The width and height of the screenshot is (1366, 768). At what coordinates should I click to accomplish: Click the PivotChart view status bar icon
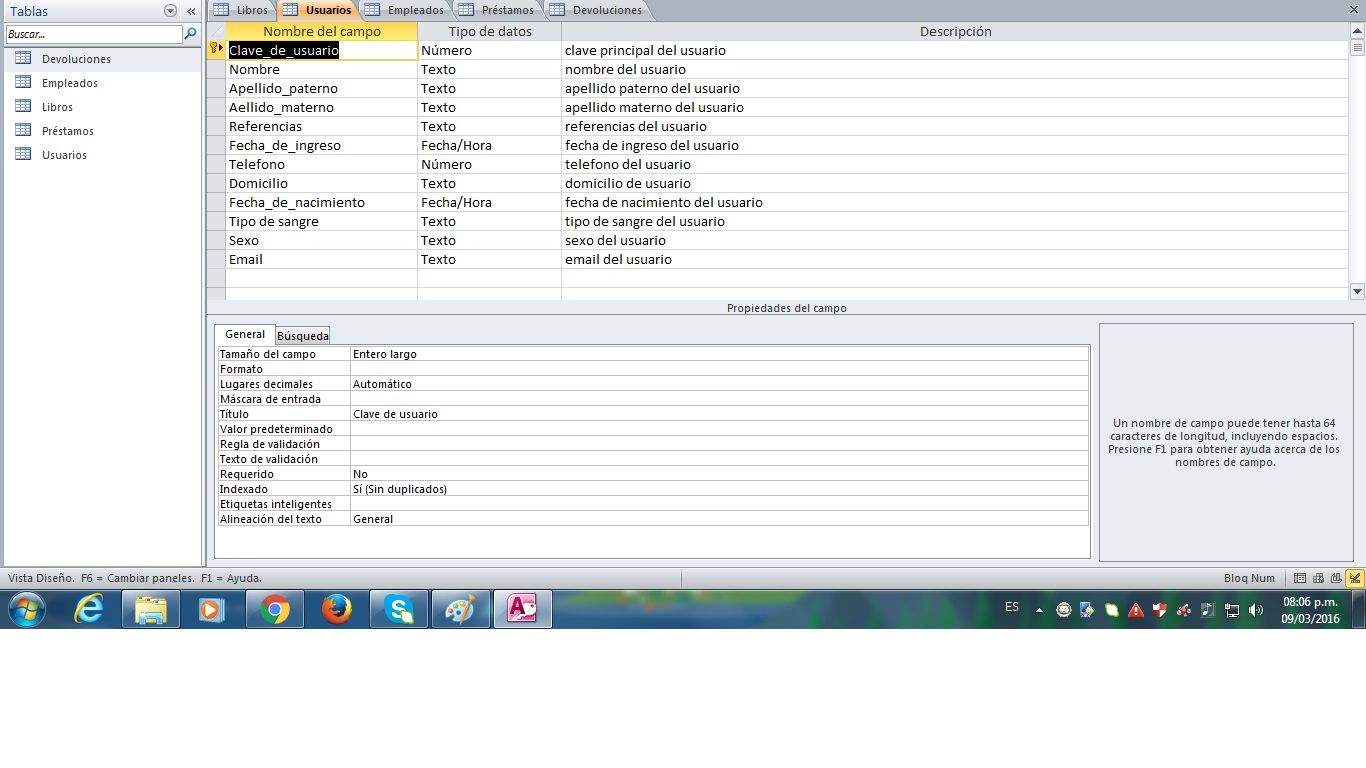1336,578
